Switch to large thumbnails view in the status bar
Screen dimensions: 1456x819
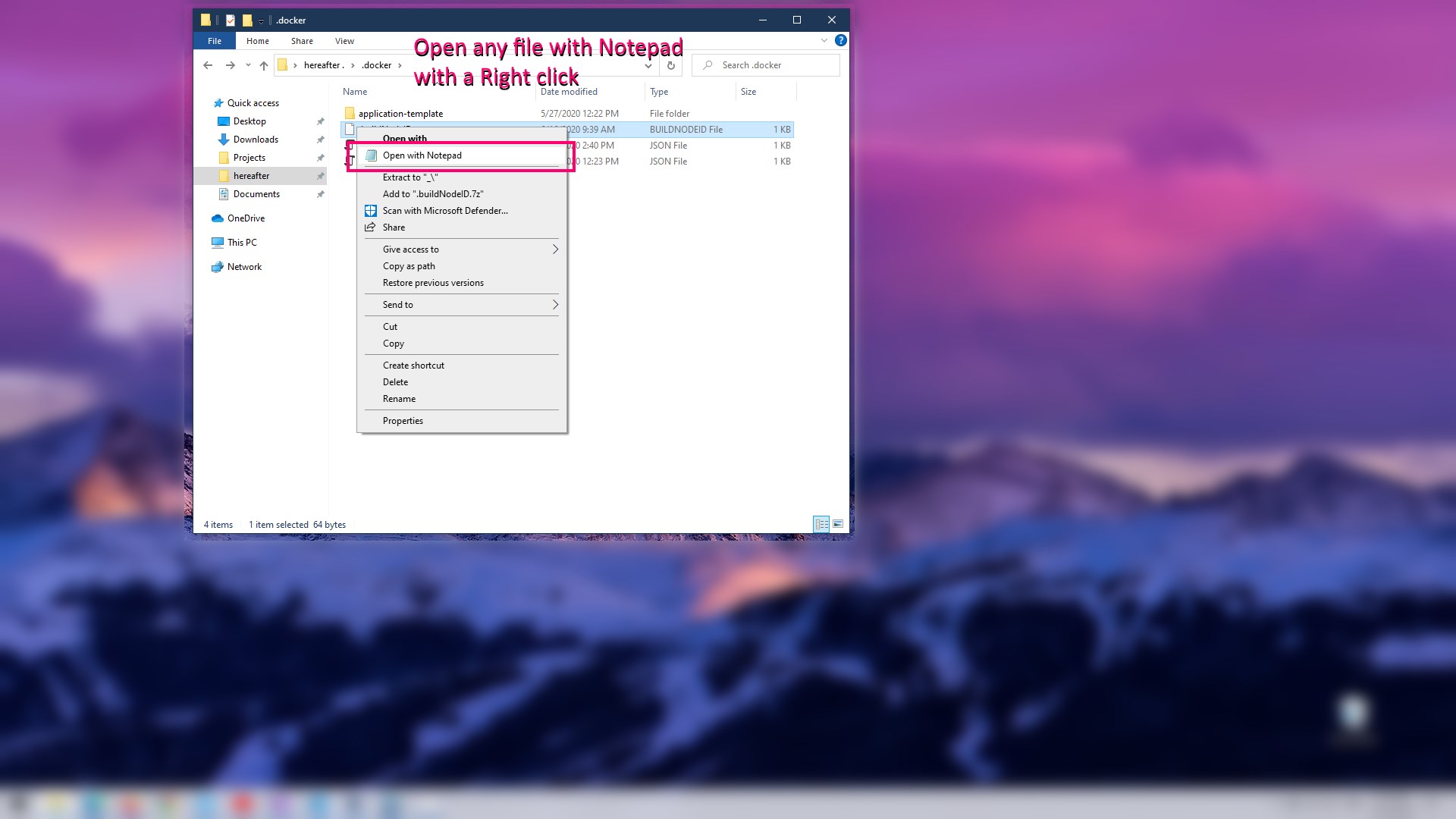(x=838, y=524)
